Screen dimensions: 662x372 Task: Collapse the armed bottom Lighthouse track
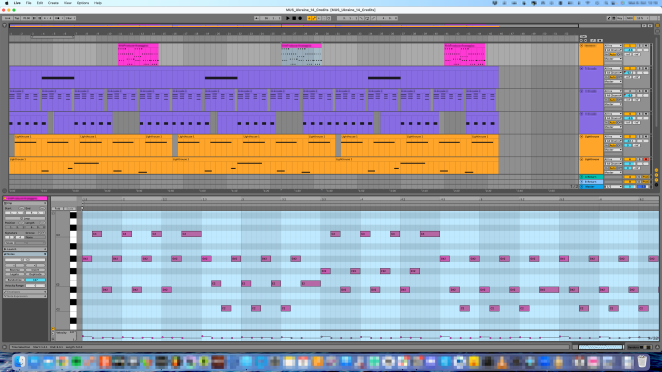pyautogui.click(x=581, y=160)
